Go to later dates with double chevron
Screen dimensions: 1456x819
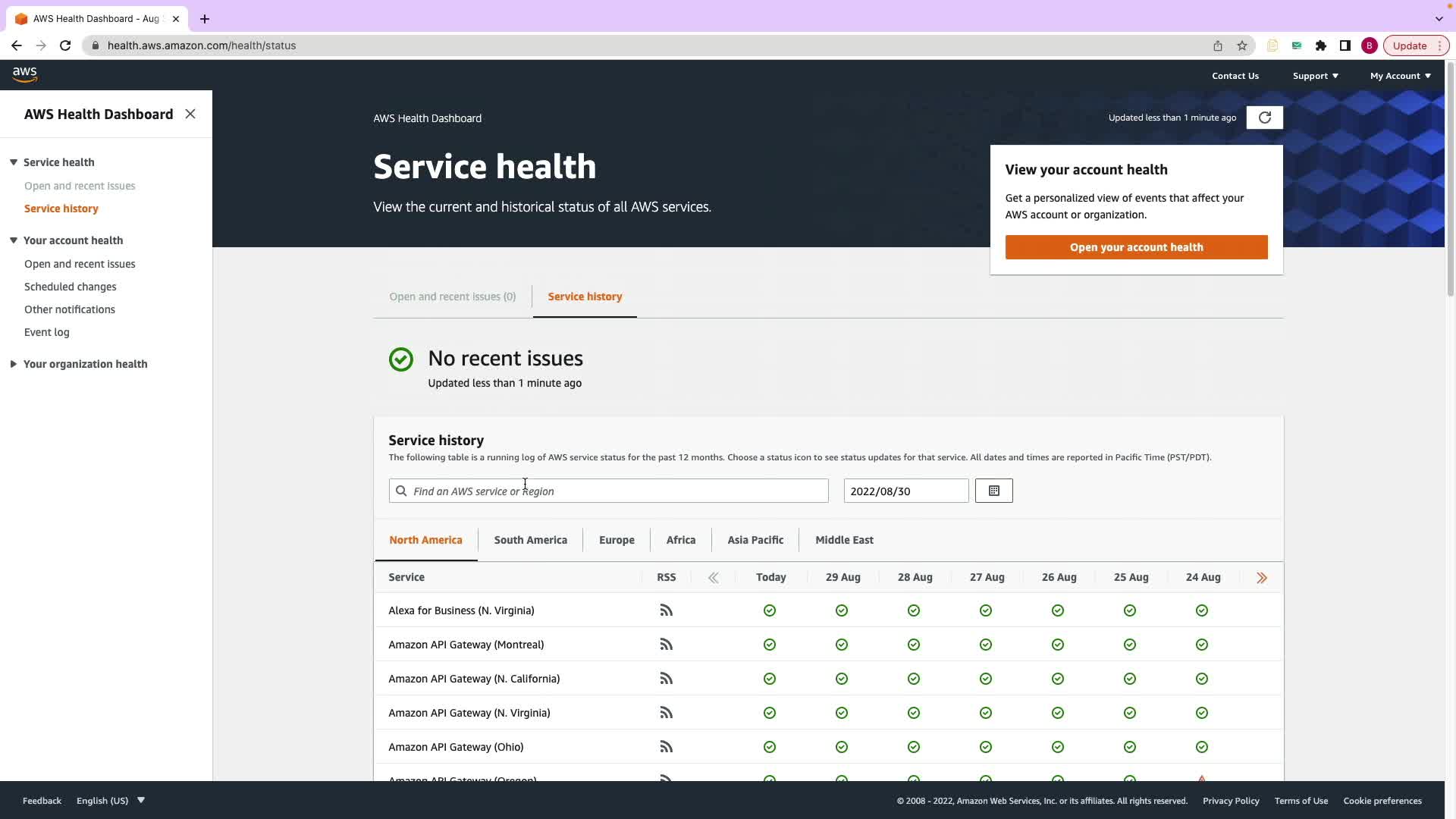1261,578
